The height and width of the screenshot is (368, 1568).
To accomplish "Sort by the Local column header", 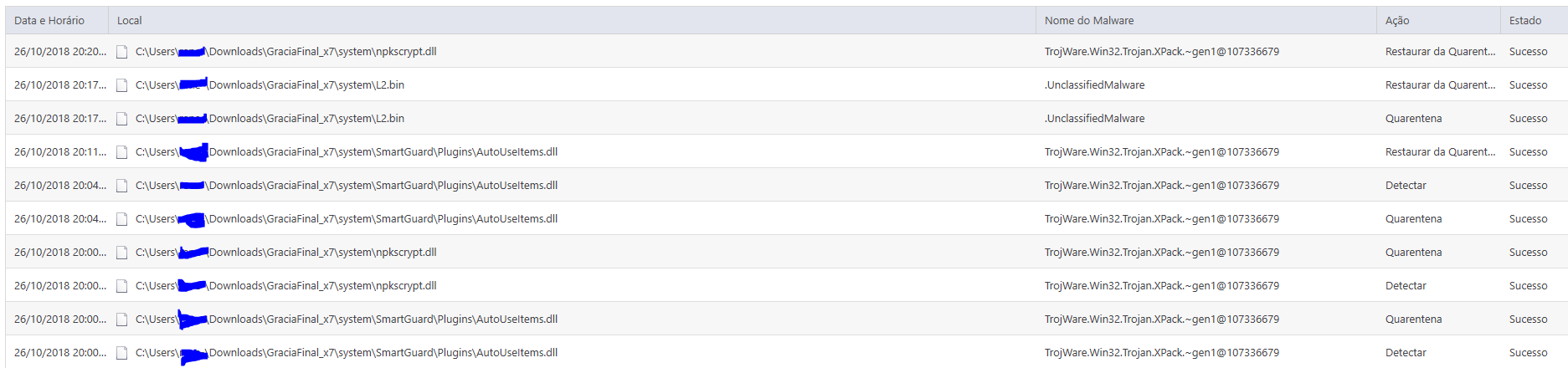I will tap(130, 20).
